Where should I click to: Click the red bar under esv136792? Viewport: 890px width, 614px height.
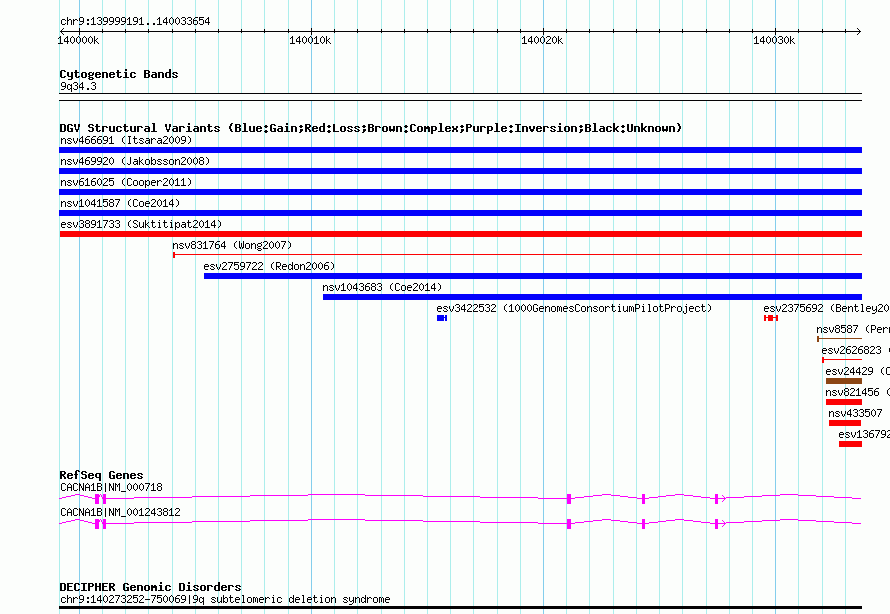click(x=850, y=444)
